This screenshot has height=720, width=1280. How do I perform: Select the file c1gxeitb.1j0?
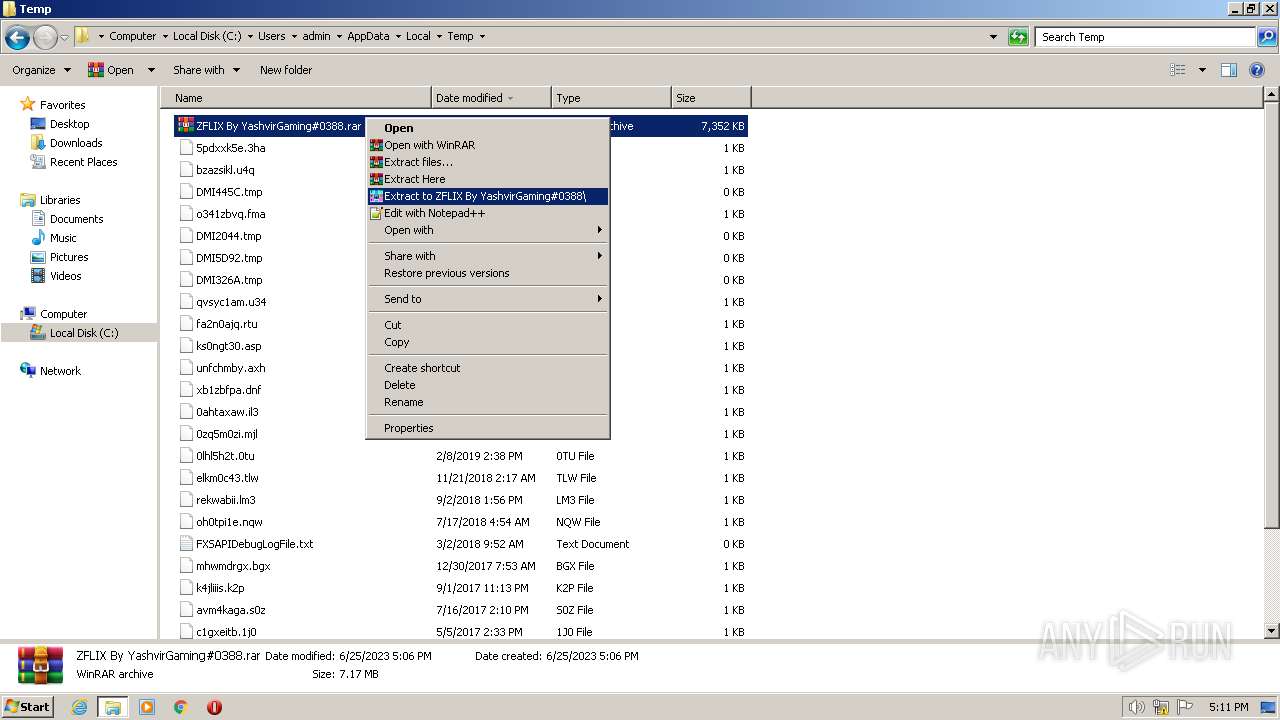[x=226, y=632]
